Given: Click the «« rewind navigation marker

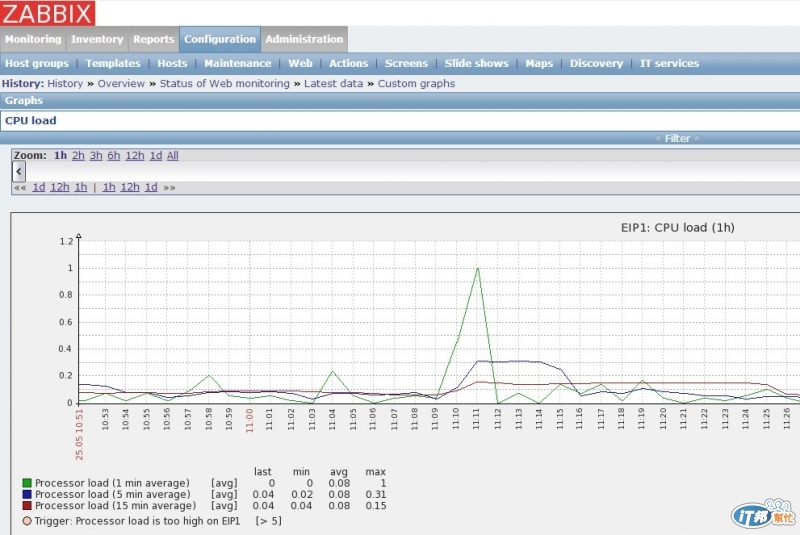Looking at the screenshot, I should 20,188.
